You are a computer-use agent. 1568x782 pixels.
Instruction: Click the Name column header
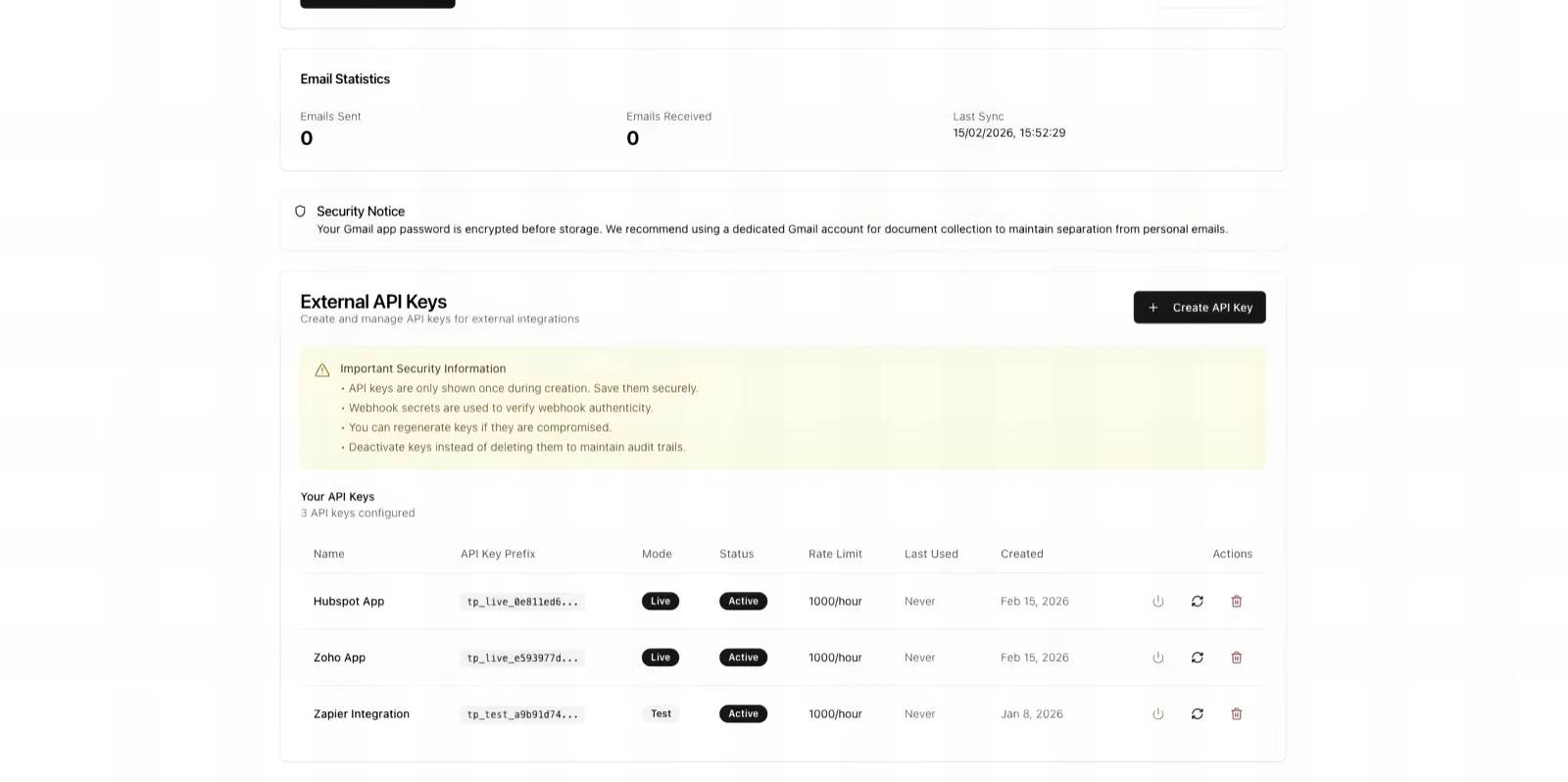coord(329,554)
